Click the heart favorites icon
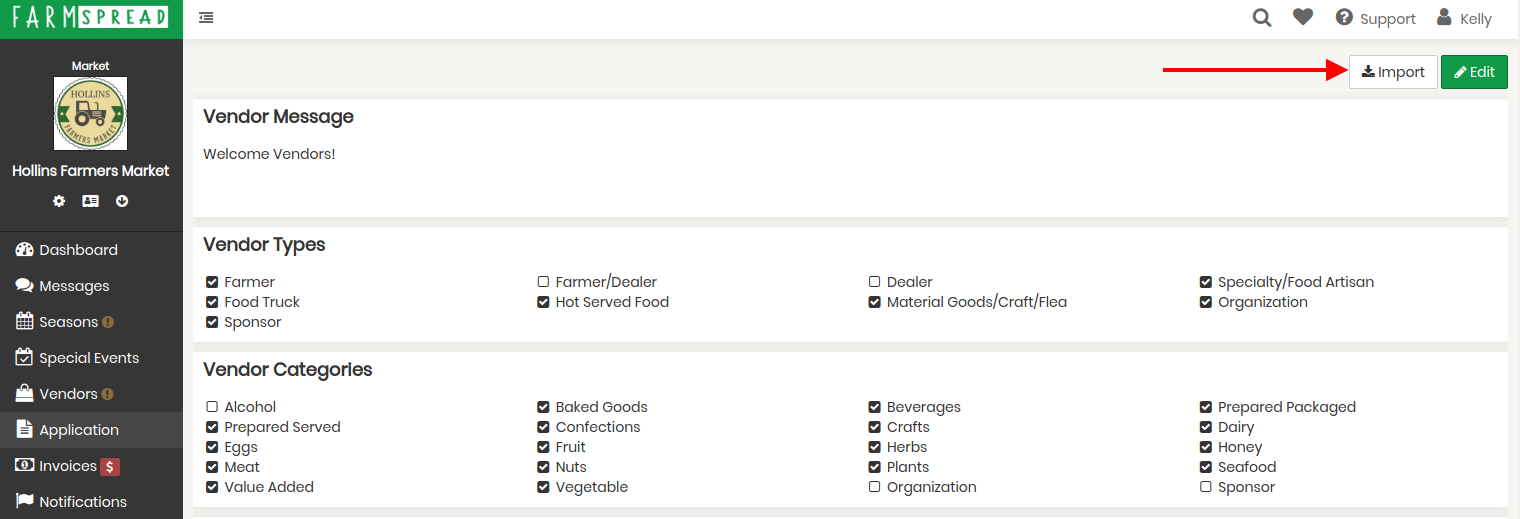 pyautogui.click(x=1303, y=18)
